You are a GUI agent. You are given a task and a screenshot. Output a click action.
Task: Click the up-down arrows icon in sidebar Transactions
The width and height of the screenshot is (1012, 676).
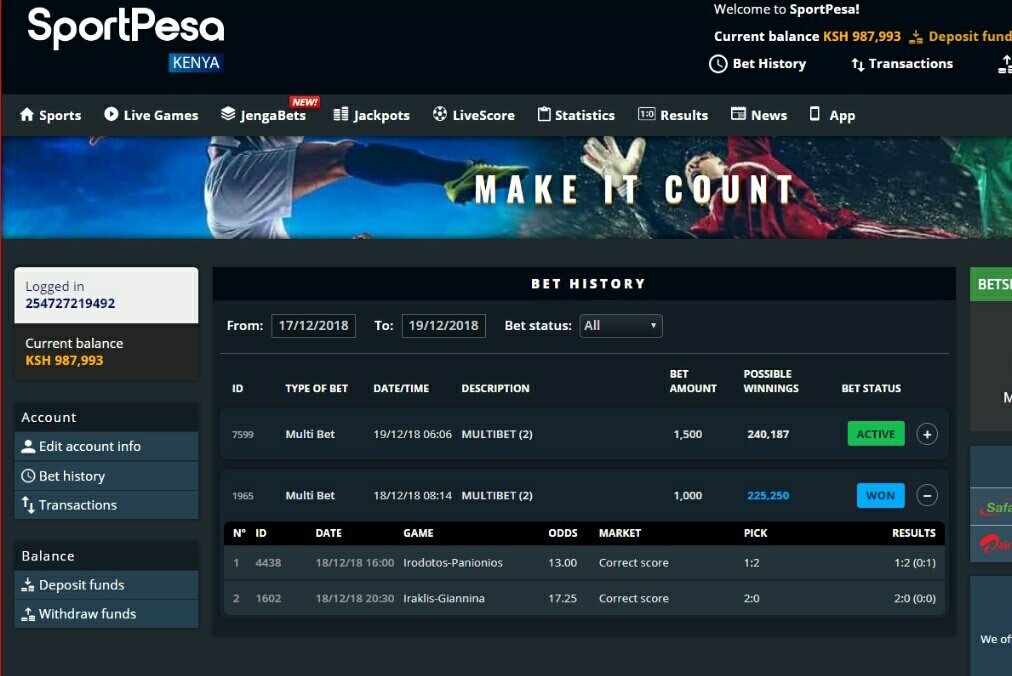(x=28, y=505)
